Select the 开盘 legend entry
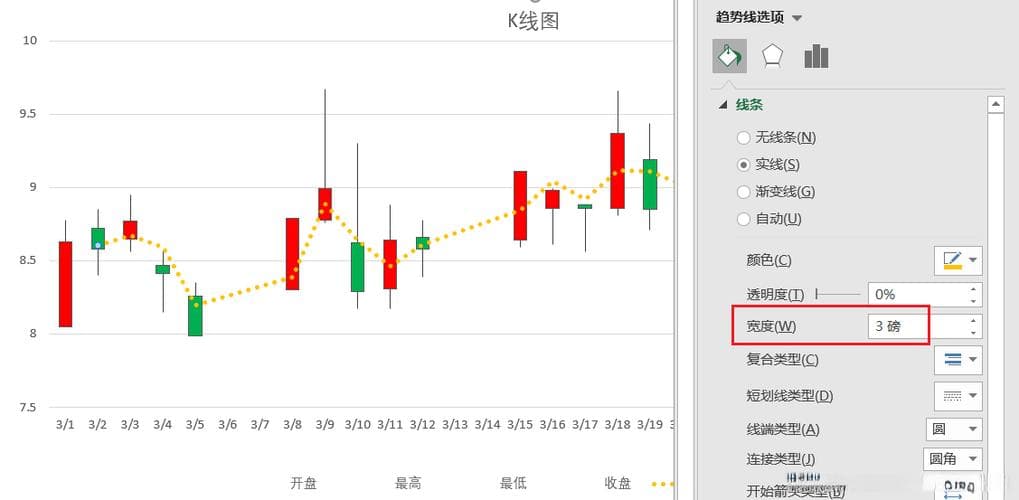The image size is (1019, 500). (303, 483)
